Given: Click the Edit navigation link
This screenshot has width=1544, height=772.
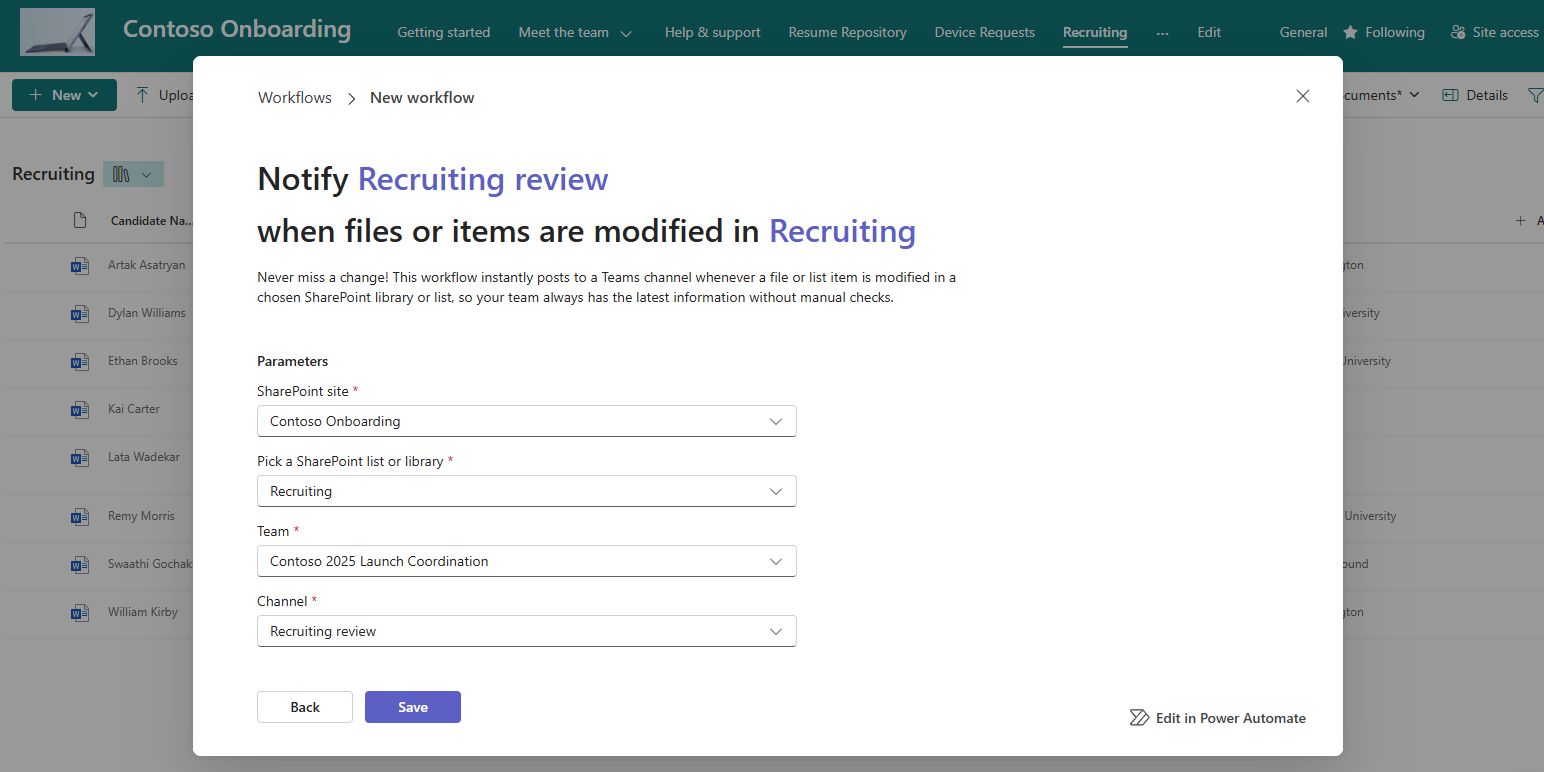Looking at the screenshot, I should tap(1209, 32).
